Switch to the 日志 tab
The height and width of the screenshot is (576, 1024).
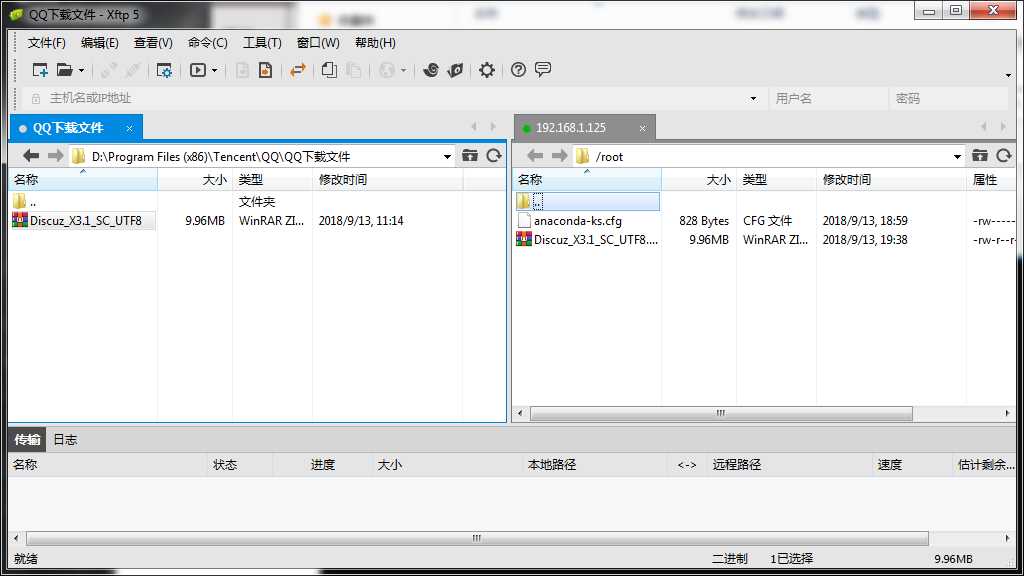click(x=65, y=440)
